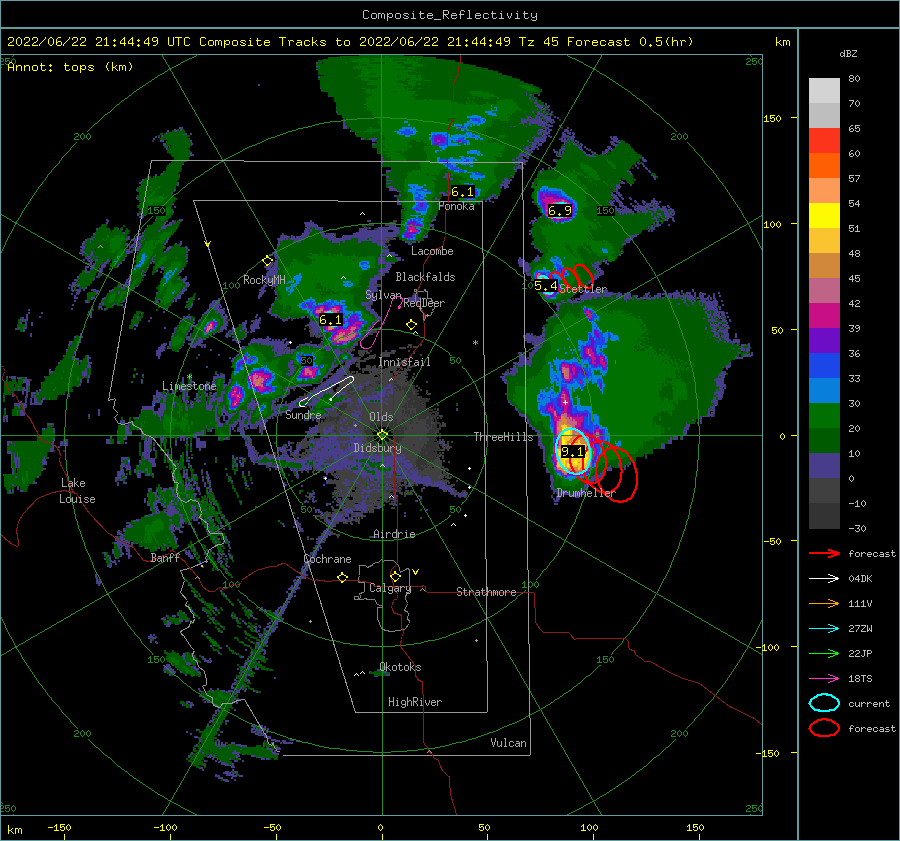Click the ThreeHills city label
This screenshot has width=900, height=841.
pos(503,437)
